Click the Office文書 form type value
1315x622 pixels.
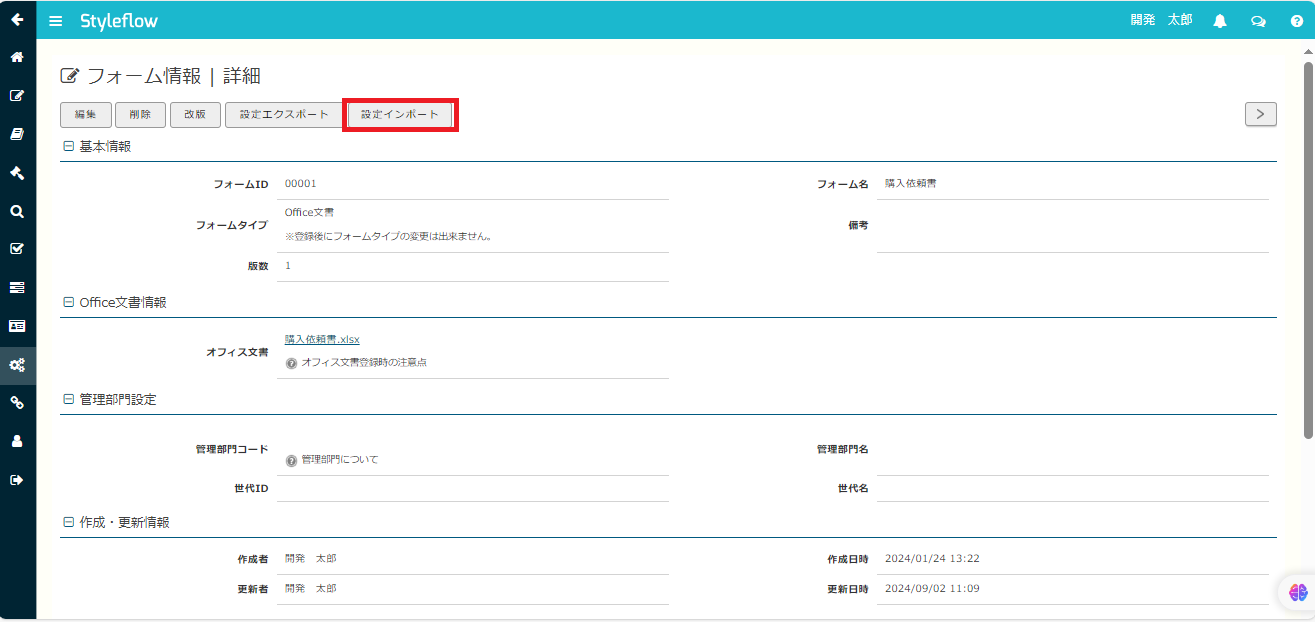(x=309, y=213)
